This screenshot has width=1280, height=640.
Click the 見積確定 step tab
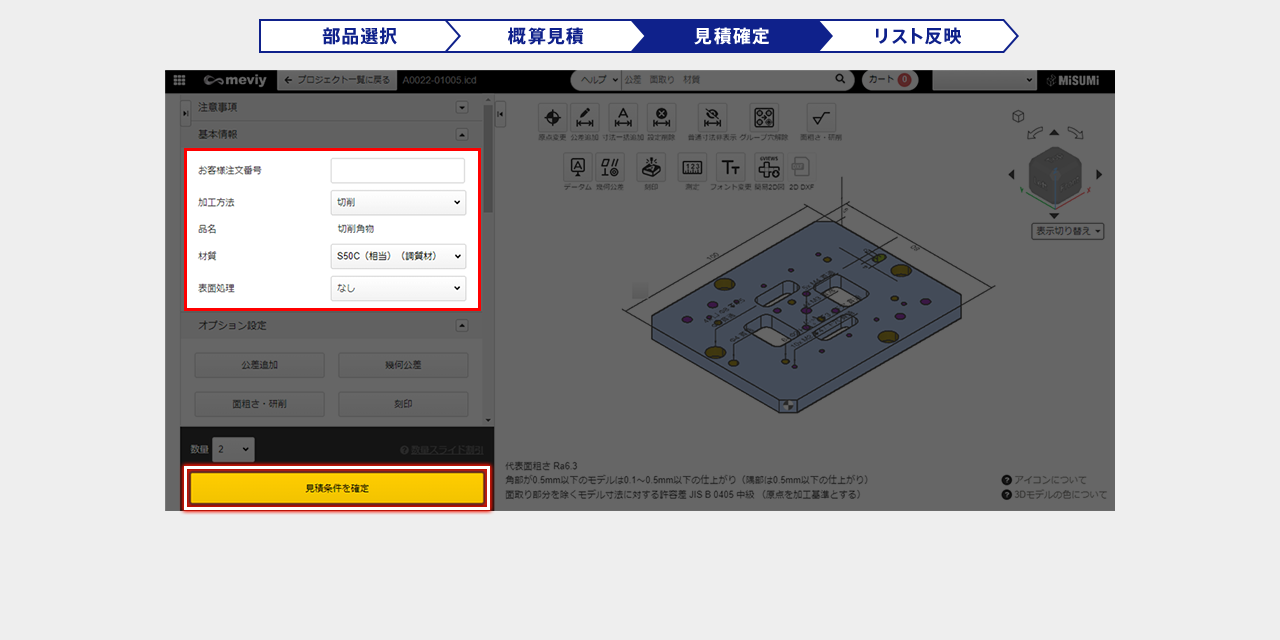tap(731, 36)
